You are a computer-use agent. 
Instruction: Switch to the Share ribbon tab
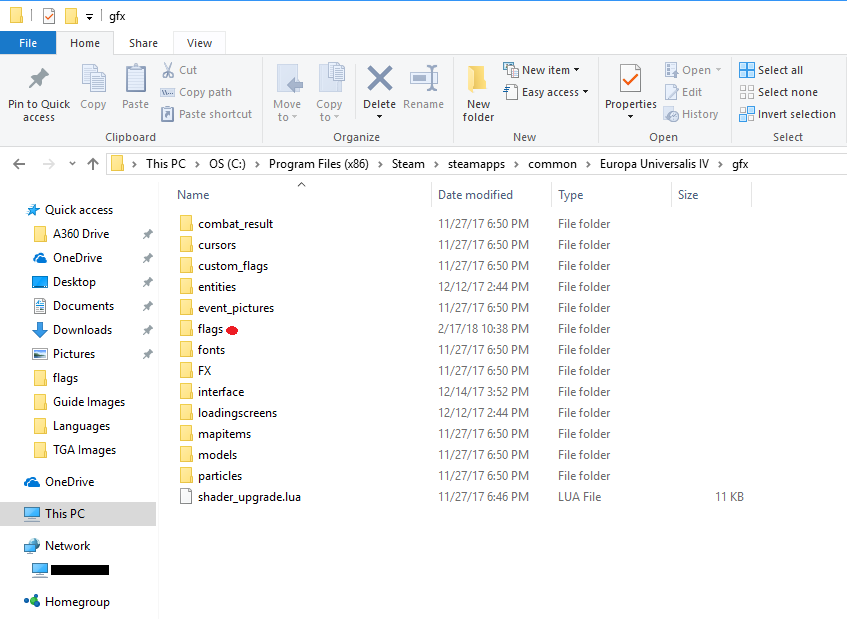tap(143, 43)
